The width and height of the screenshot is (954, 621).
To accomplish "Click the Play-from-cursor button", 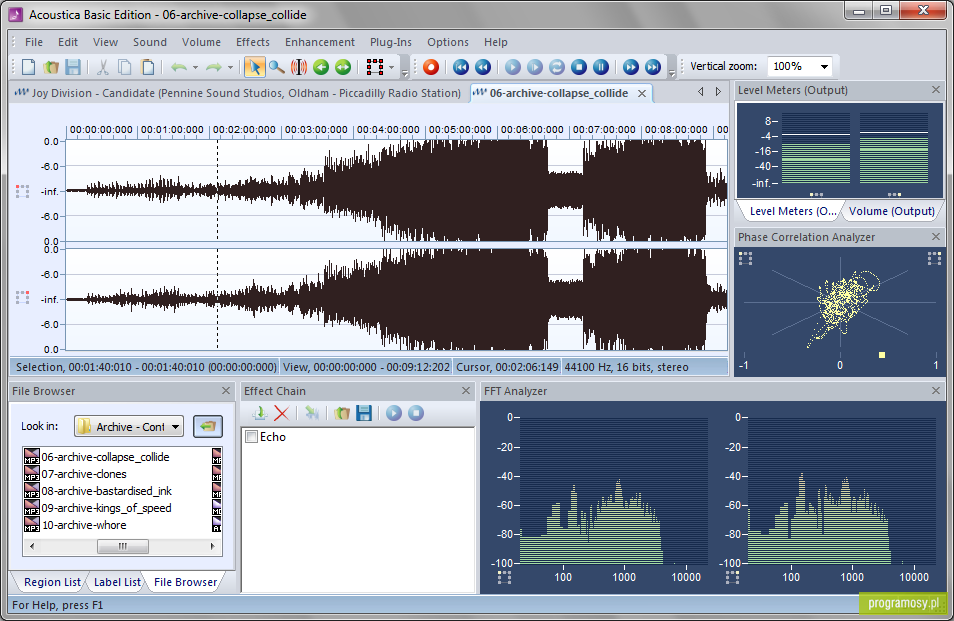I will point(535,66).
